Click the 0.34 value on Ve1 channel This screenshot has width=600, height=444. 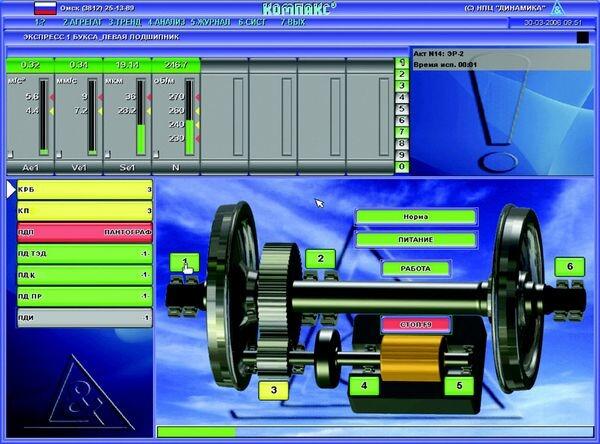79,65
